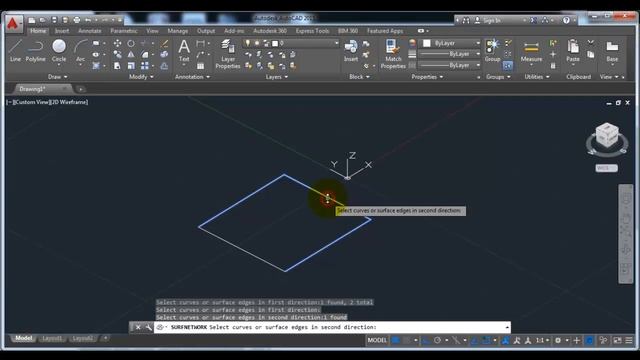Screen dimensions: 640x360
Task: Toggle Clean Screen in status bar
Action: pos(617,340)
